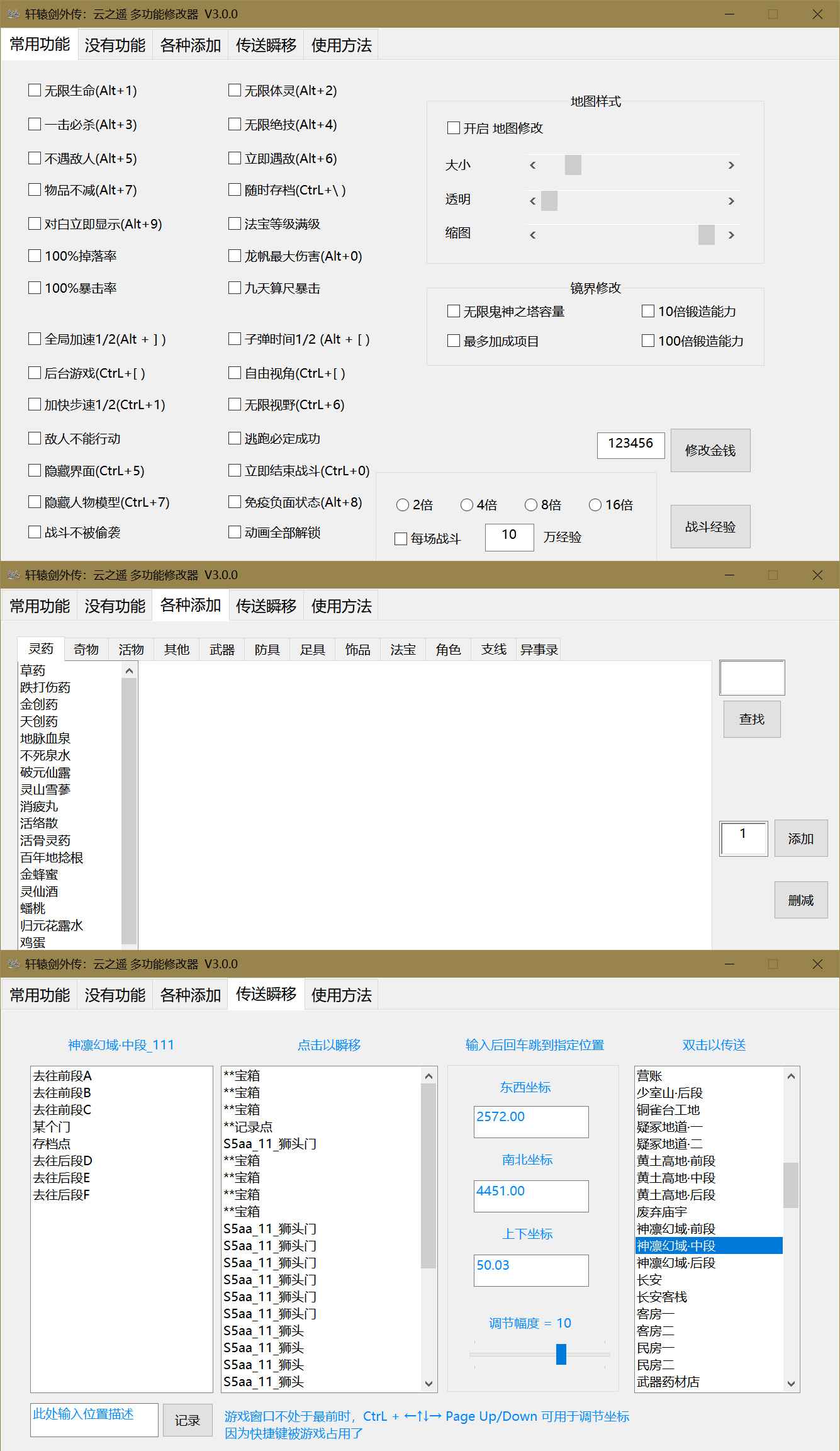Click the 查找 search button
Screen dimensions: 840x1451
[x=751, y=719]
